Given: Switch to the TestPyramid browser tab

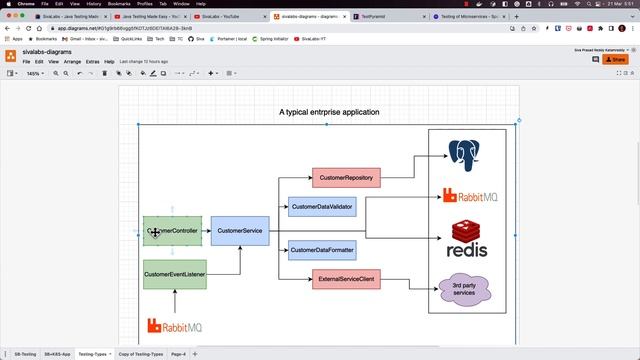Looking at the screenshot, I should coord(389,16).
